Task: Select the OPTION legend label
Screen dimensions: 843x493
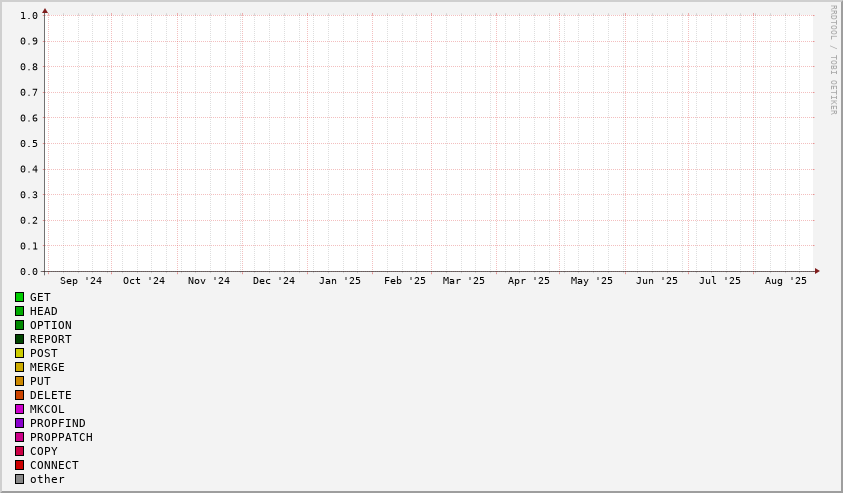Action: click(51, 325)
